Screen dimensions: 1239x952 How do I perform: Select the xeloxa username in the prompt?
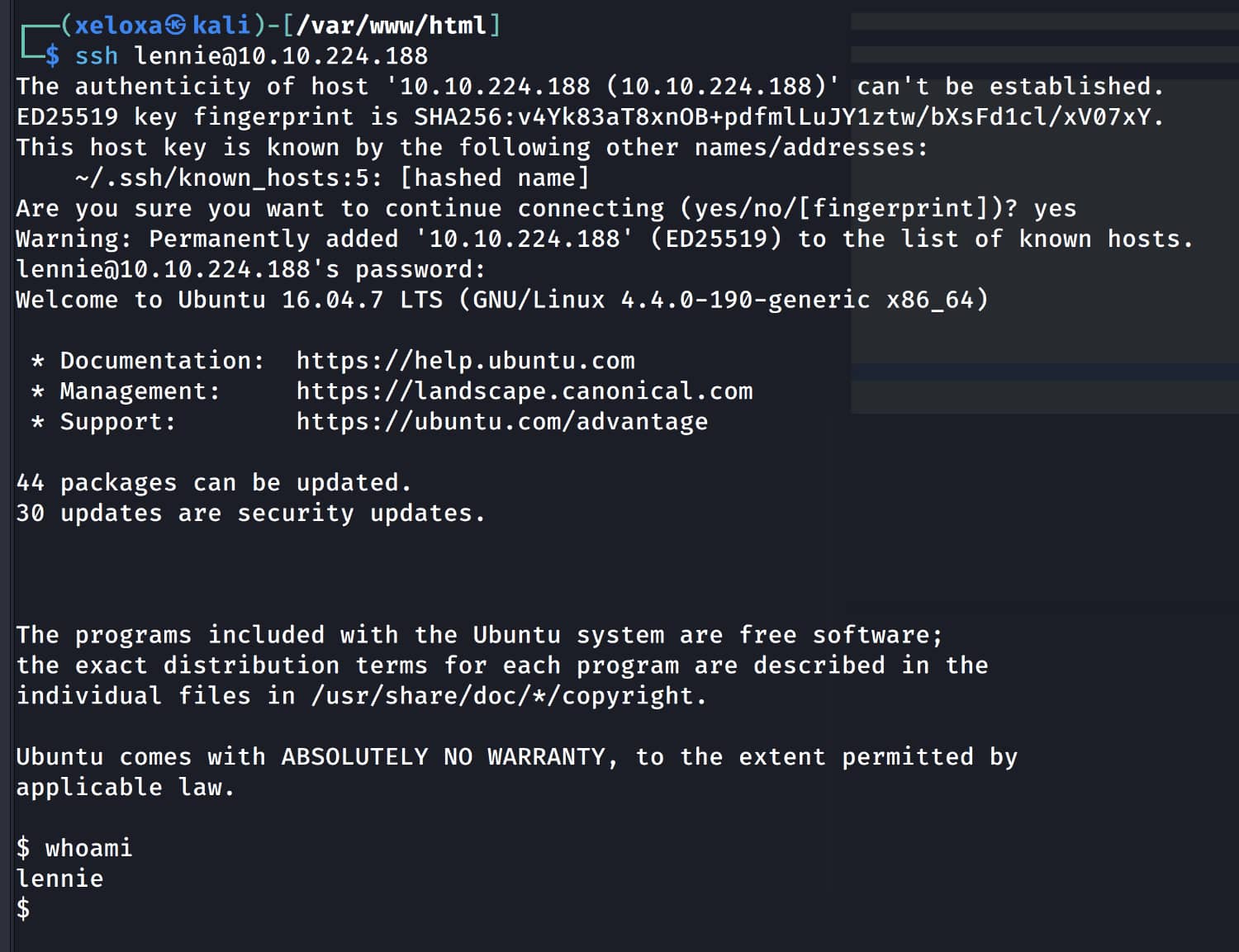(118, 26)
